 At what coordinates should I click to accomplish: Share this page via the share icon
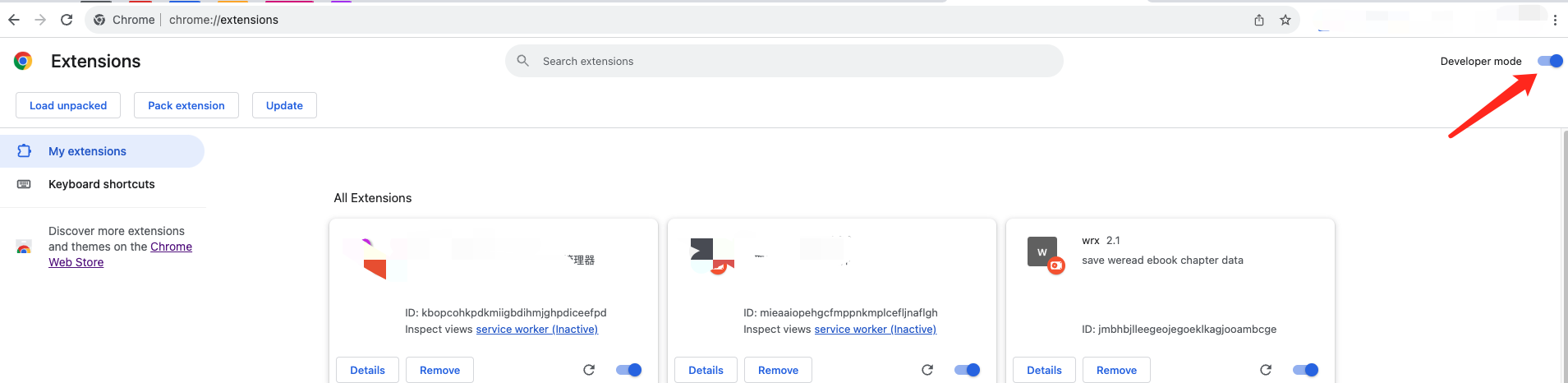click(x=1259, y=20)
